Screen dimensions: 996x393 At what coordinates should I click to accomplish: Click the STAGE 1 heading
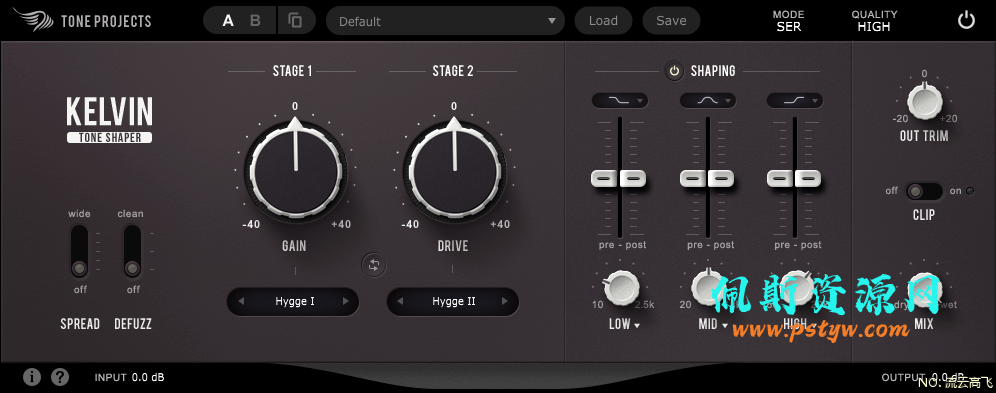pos(293,70)
